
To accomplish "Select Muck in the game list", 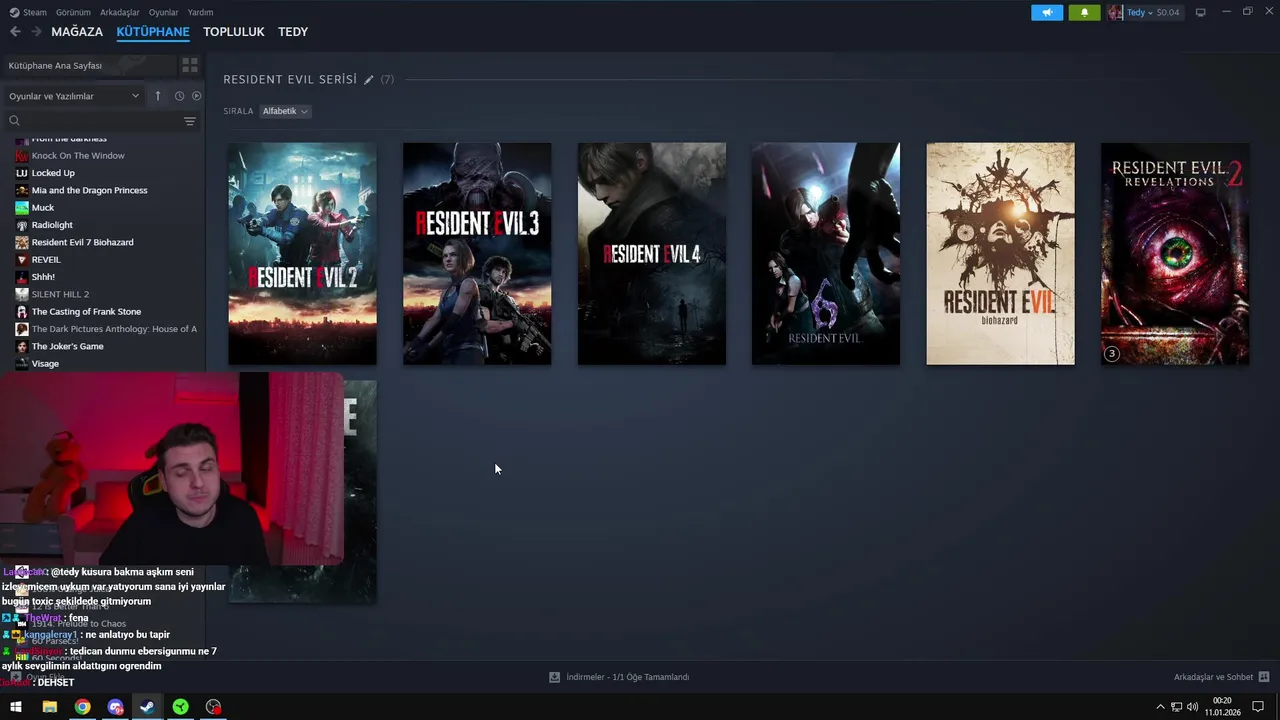I will [43, 208].
